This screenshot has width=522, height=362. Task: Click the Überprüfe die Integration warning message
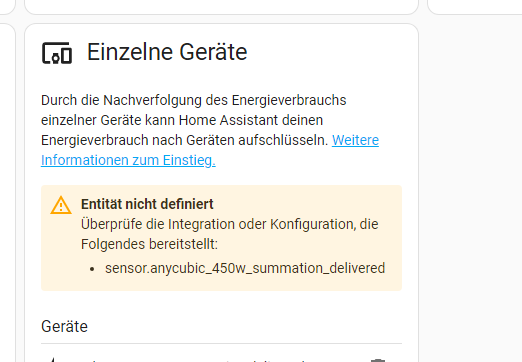[x=230, y=234]
